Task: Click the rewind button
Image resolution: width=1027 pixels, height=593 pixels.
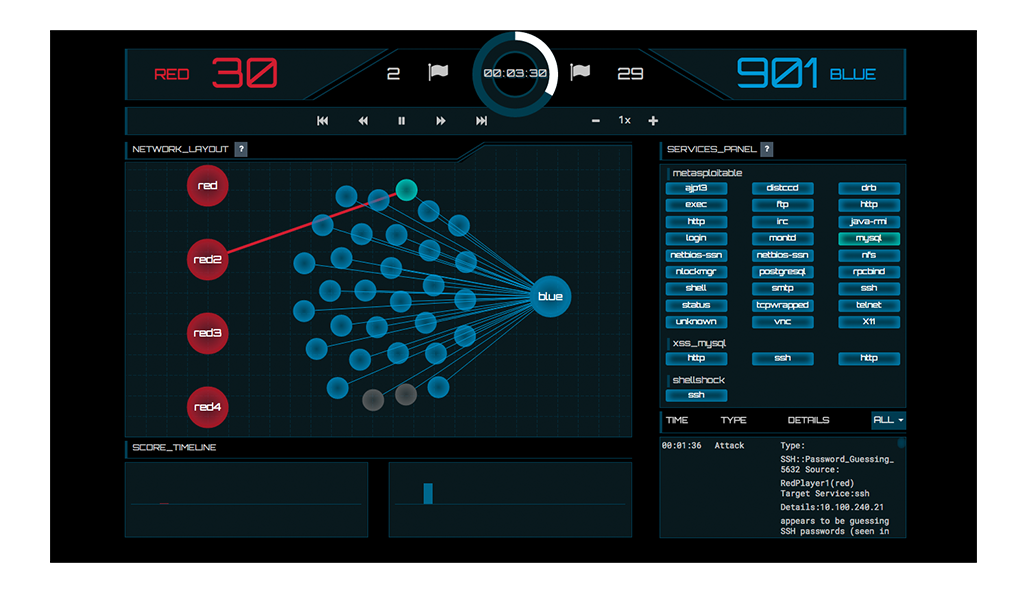Action: tap(363, 121)
